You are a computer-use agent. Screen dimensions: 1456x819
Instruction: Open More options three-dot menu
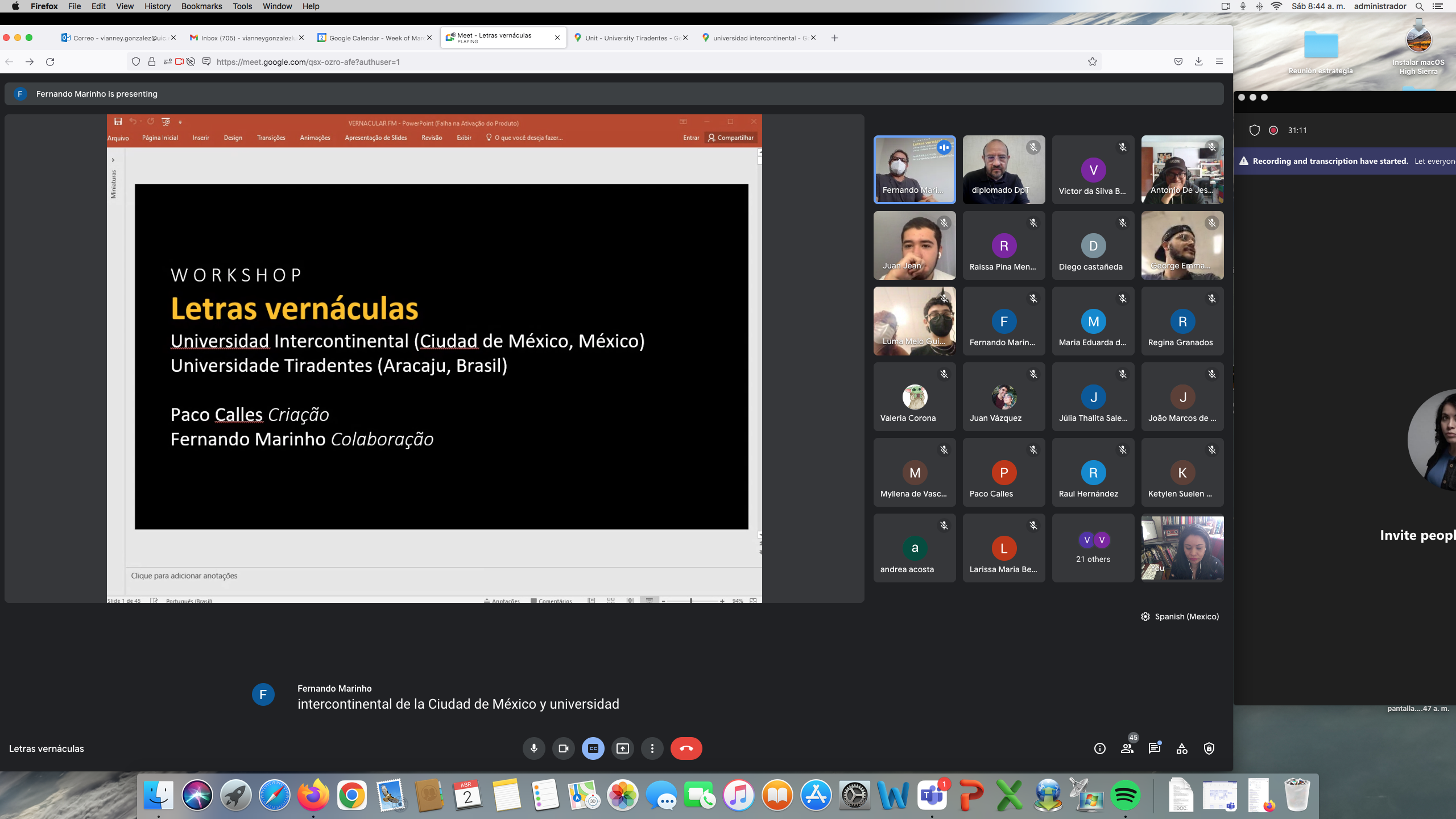point(652,748)
